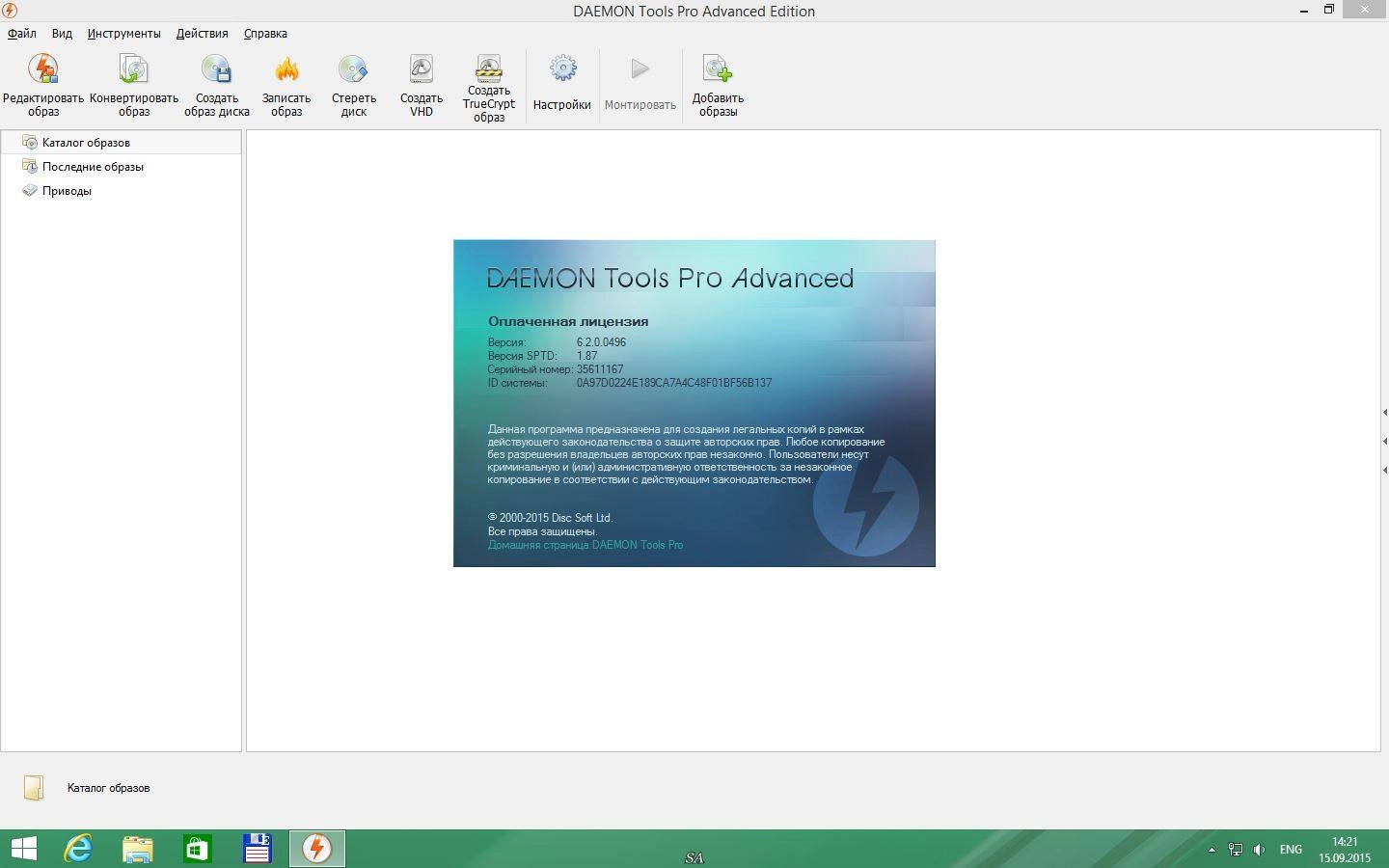
Task: Open the Инструменты menu
Action: pos(124,33)
